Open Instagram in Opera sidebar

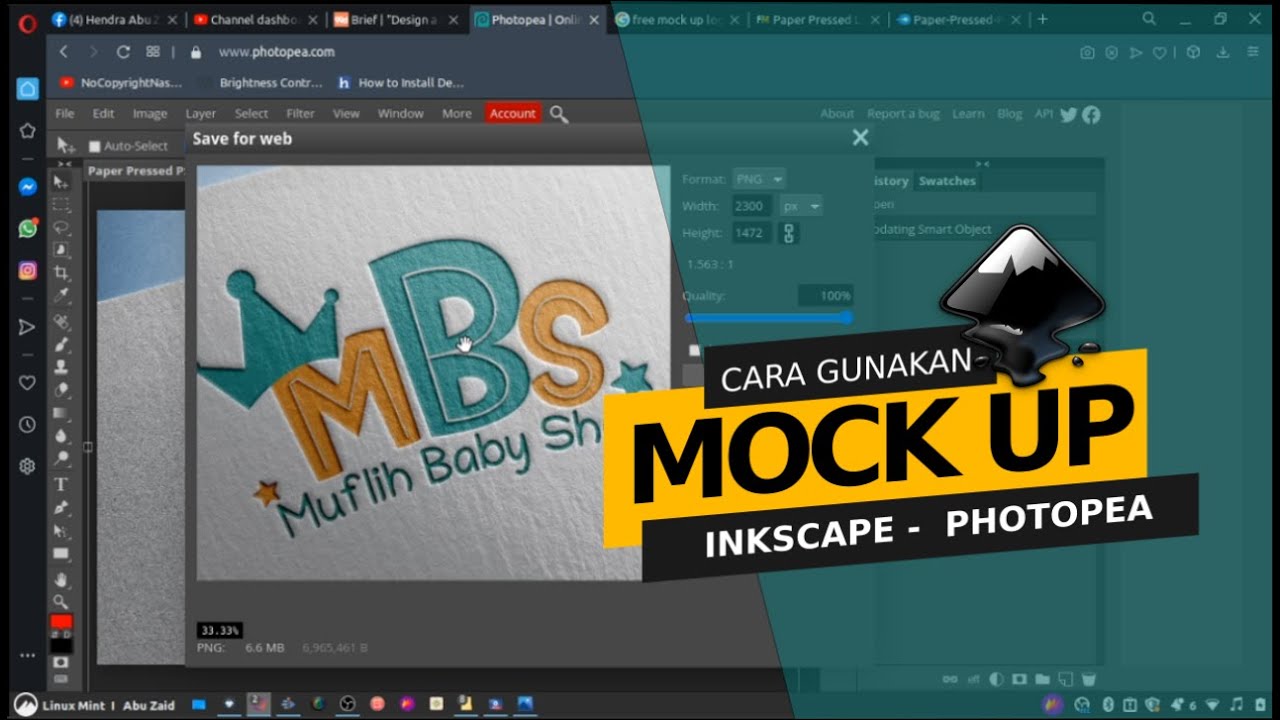pos(27,270)
